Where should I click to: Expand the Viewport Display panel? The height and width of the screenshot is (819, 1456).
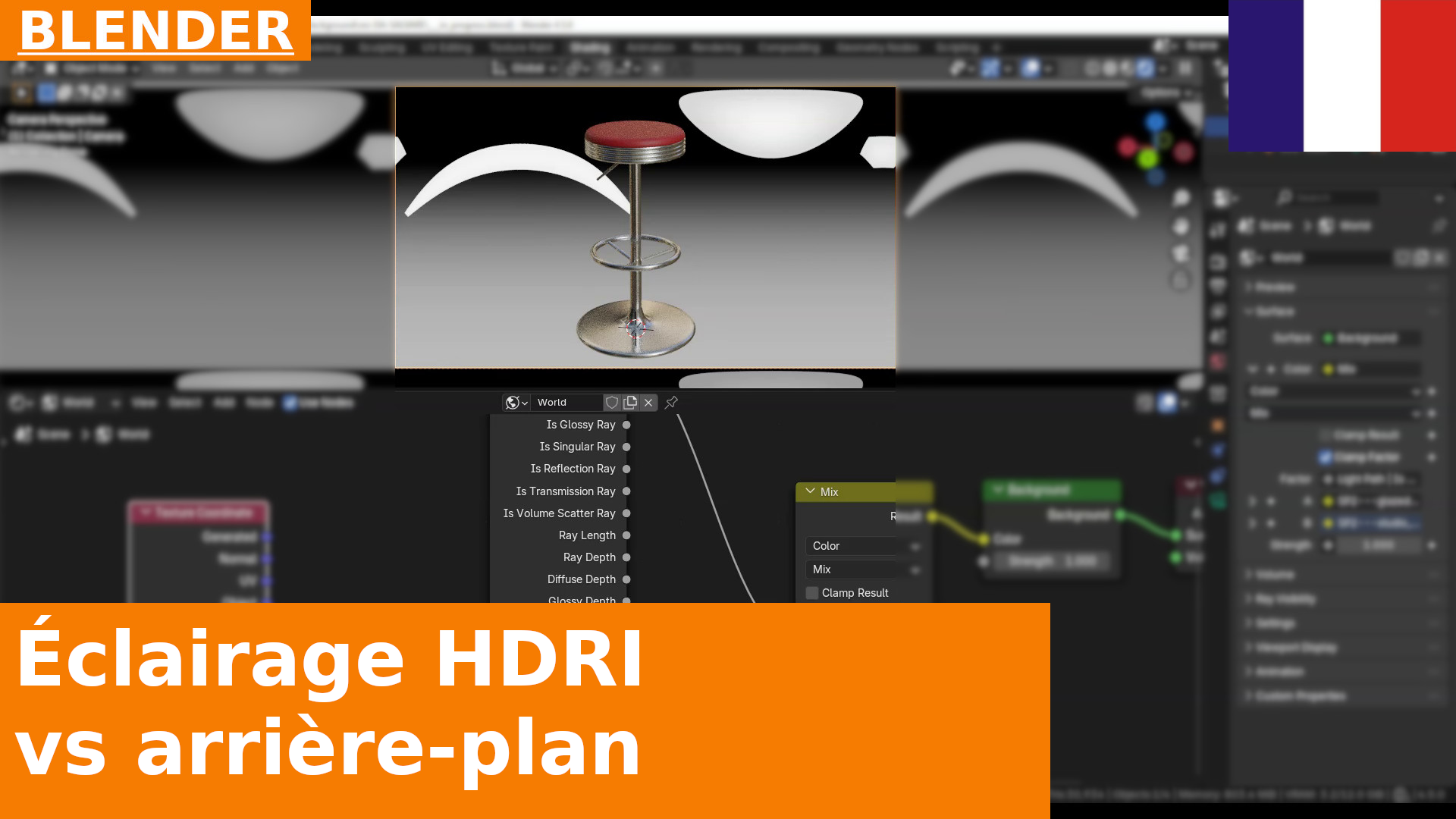1342,648
